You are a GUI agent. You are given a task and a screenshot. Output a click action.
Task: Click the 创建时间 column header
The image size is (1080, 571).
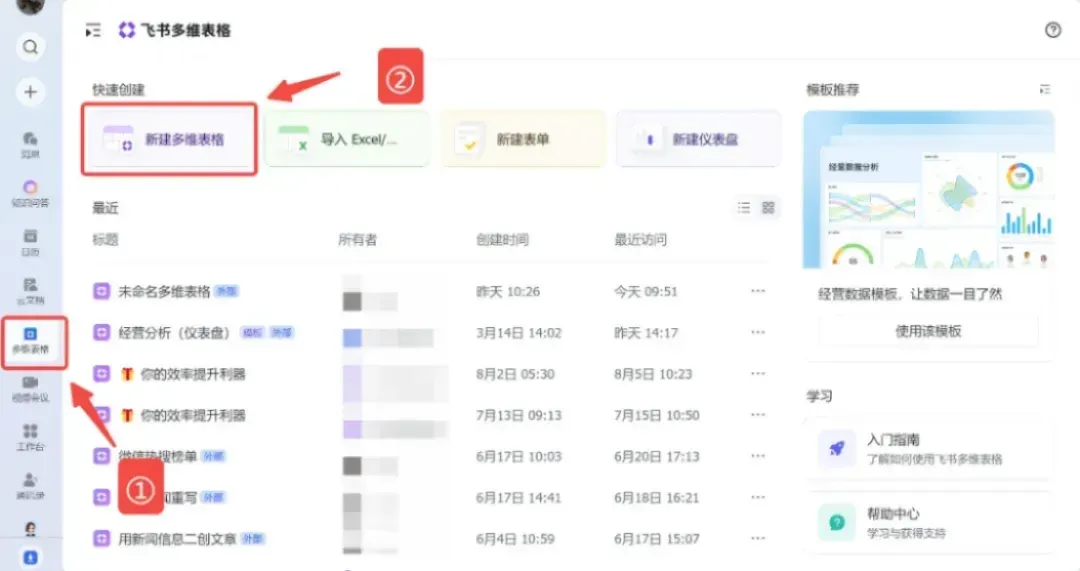click(502, 240)
